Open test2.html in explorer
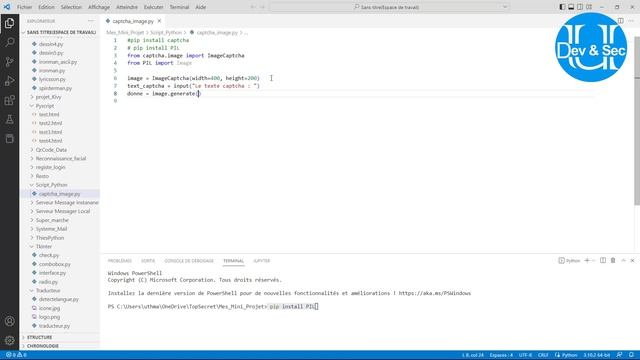This screenshot has height=360, width=640. (51, 123)
